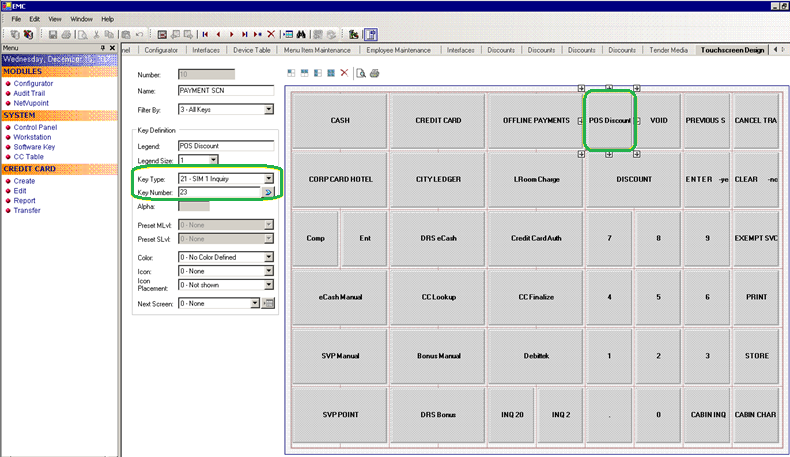Open the File menu

16,19
